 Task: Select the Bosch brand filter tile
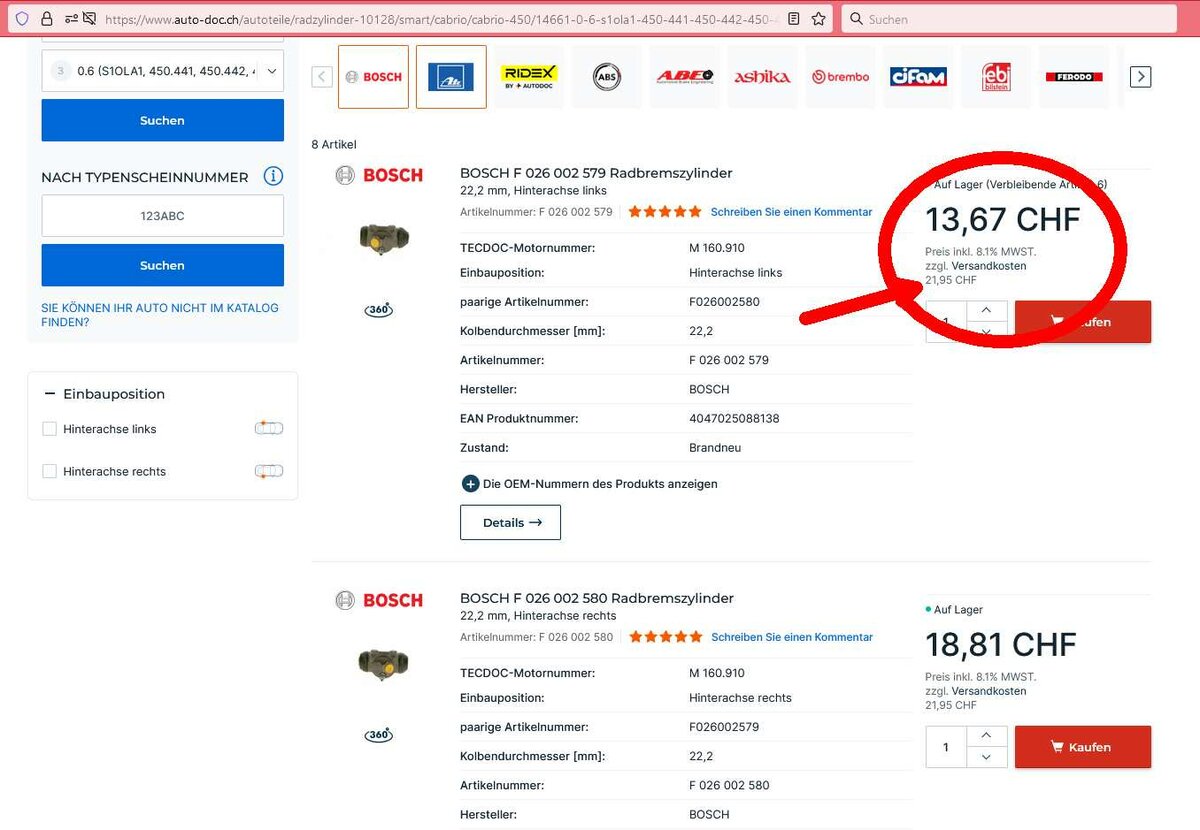pos(373,77)
